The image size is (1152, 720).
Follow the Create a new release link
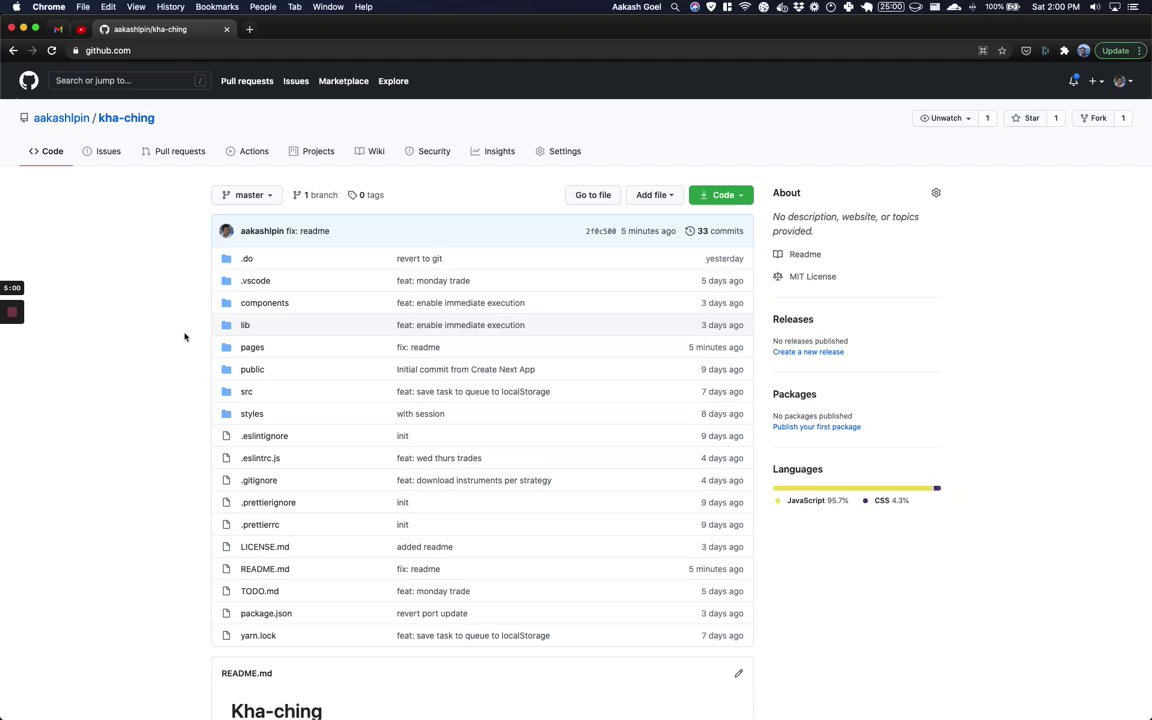point(808,352)
